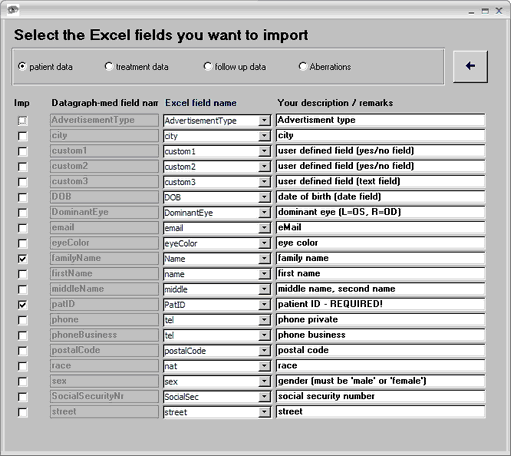
Task: Open the eyeColor Excel field dropdown
Action: [x=264, y=243]
